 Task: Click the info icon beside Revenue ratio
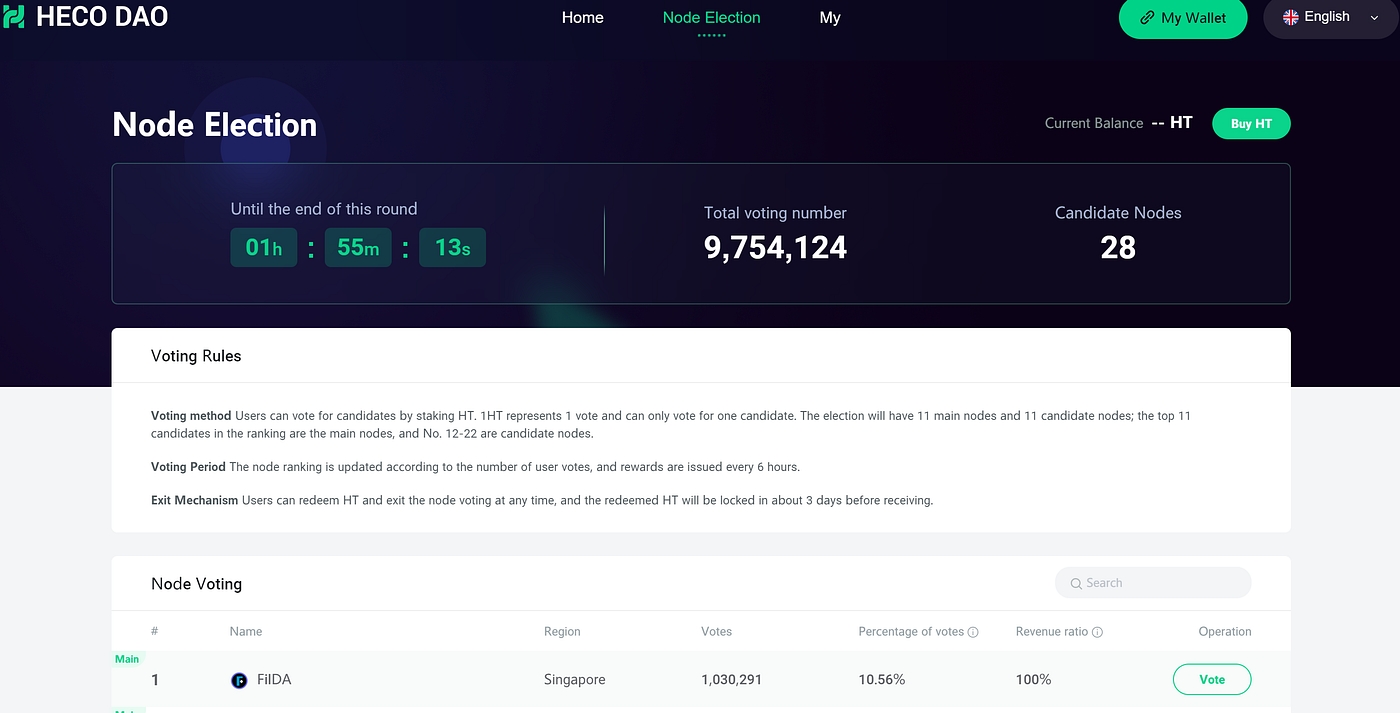1097,632
